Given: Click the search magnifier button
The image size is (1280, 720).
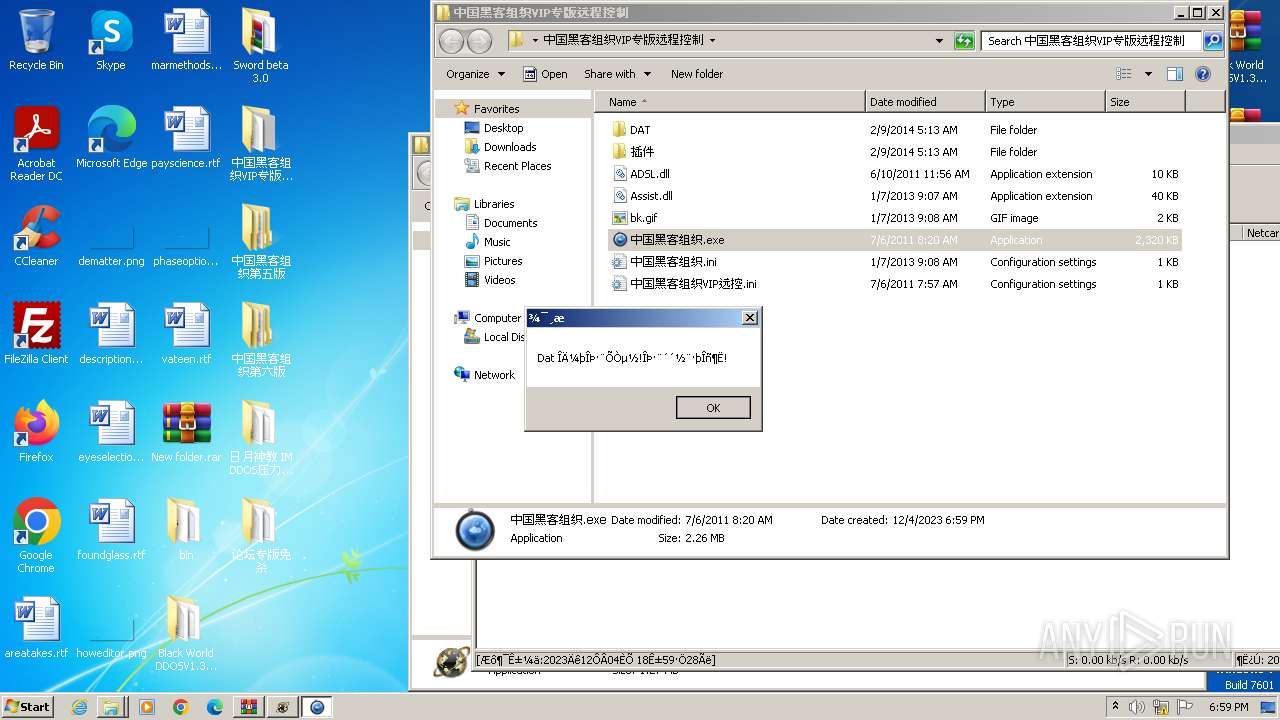Looking at the screenshot, I should (x=1213, y=41).
